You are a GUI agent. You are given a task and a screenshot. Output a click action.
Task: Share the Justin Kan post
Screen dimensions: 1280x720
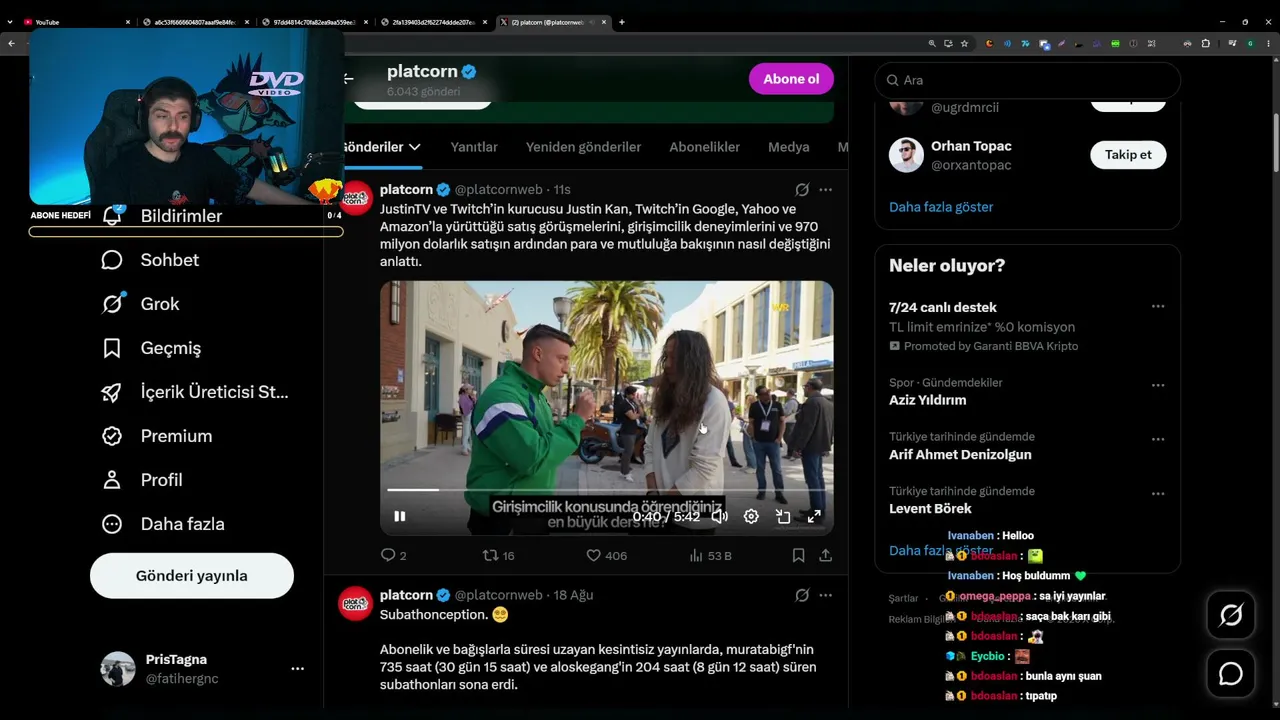825,555
